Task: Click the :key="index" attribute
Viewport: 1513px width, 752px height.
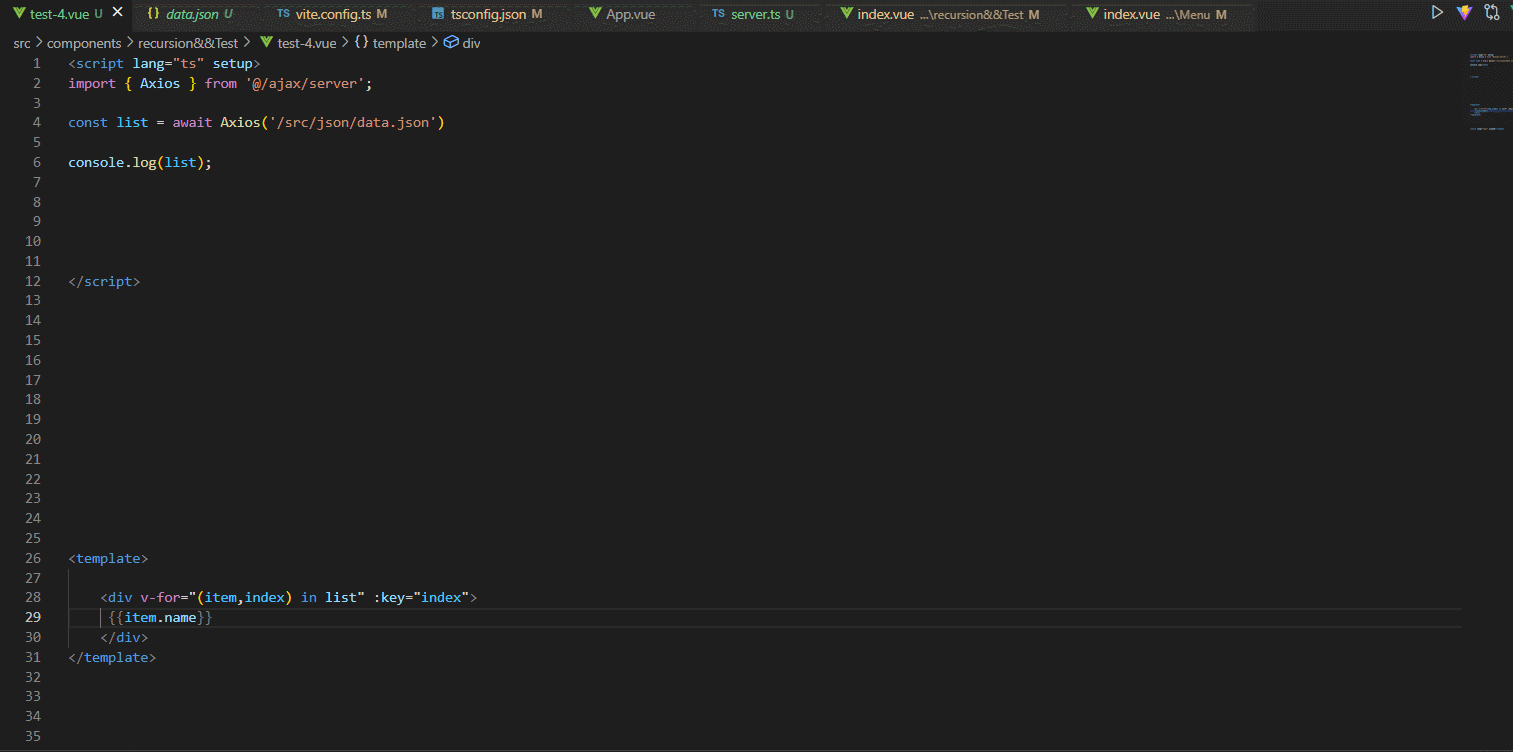Action: (422, 597)
